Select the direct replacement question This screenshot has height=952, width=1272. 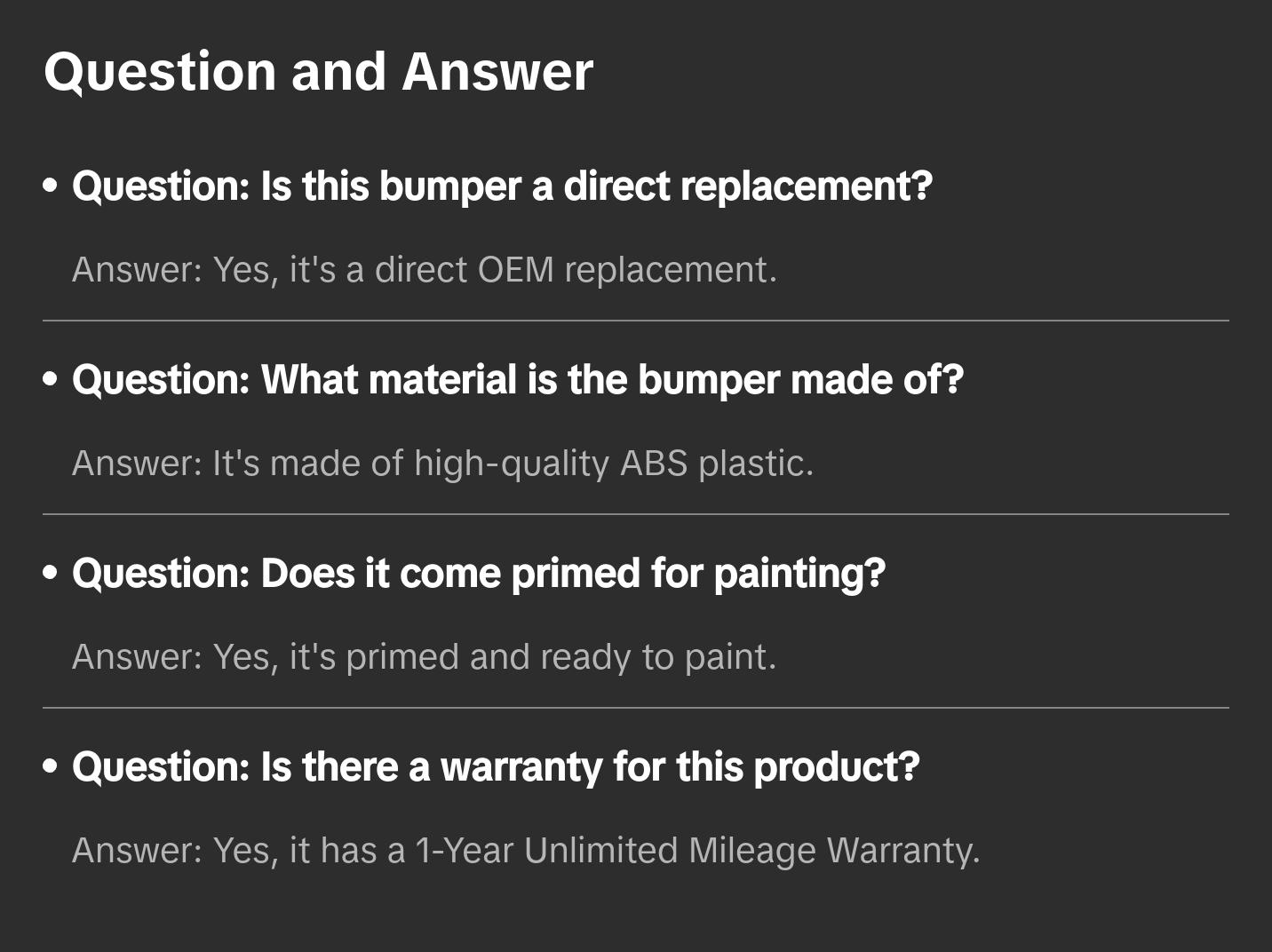tap(502, 186)
